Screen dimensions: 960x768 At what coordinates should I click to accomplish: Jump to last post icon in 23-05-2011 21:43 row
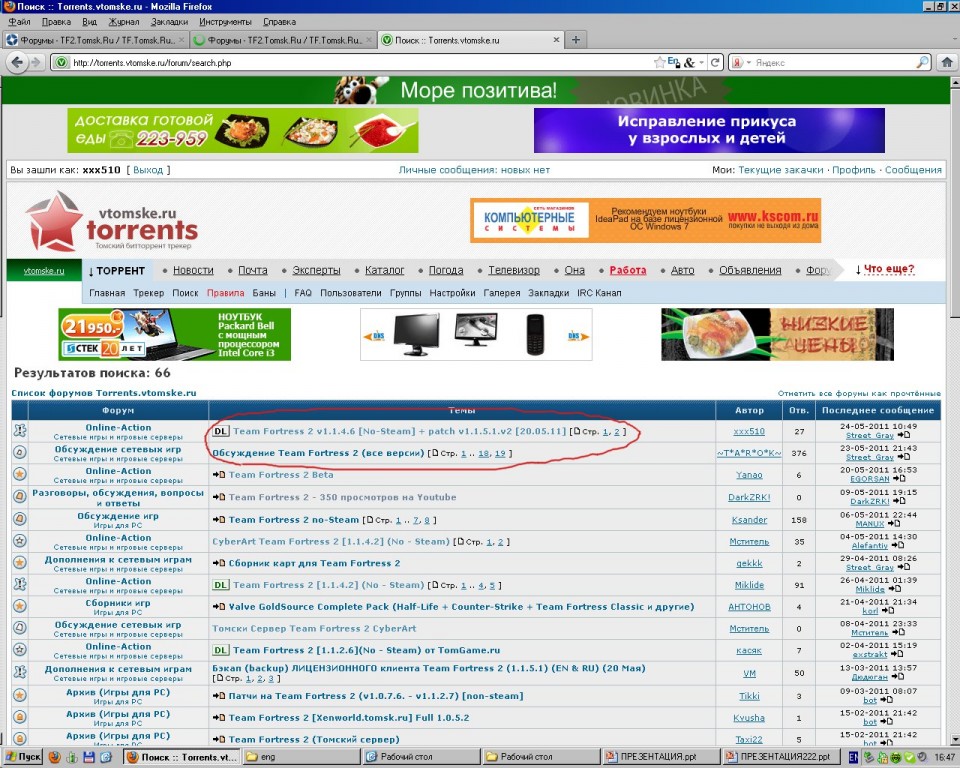[904, 457]
